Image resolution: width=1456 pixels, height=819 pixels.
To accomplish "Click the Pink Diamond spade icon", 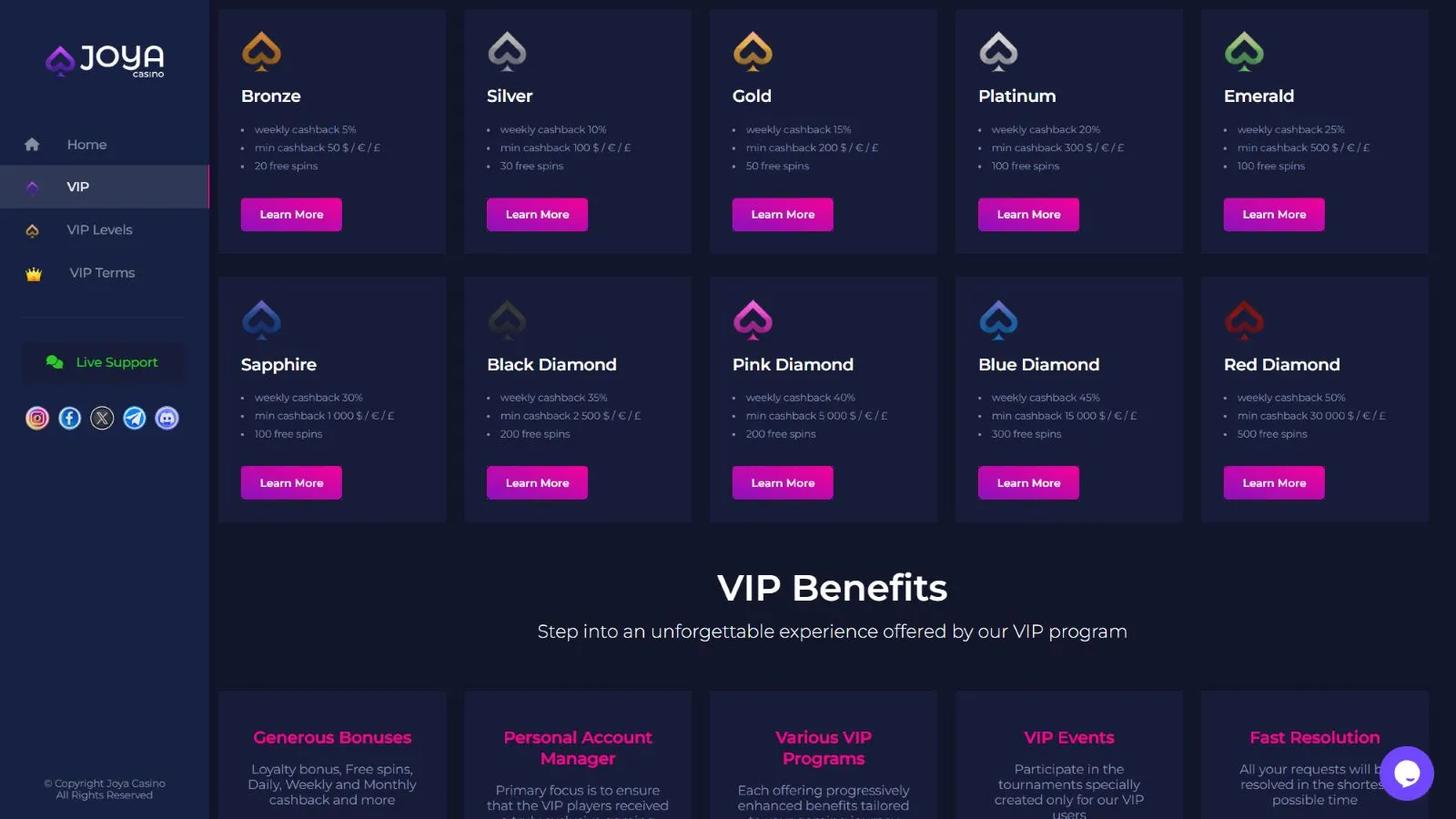I will click(753, 319).
